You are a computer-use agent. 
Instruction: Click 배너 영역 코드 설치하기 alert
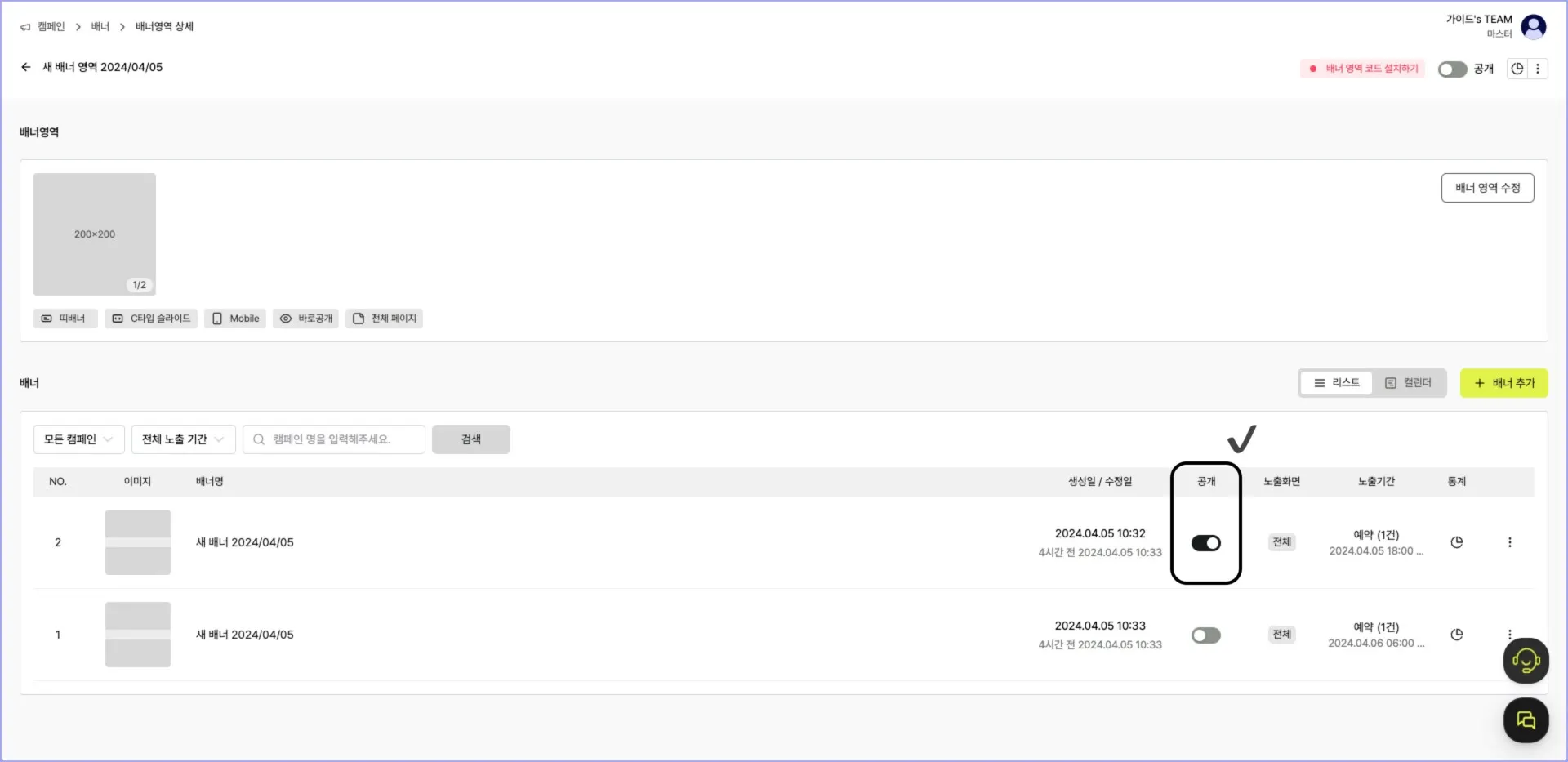coord(1362,69)
